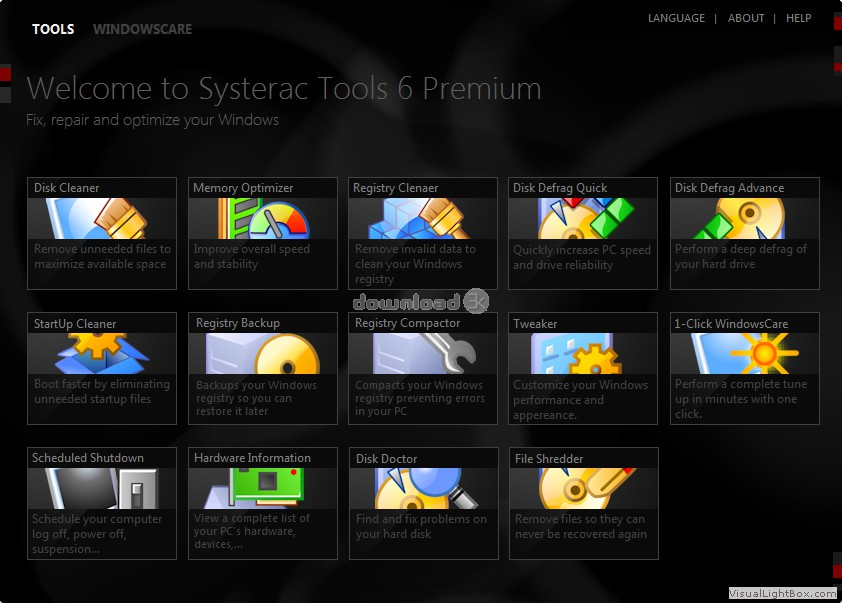Click 'Schedule your computer log off' description
The image size is (842, 603).
[x=97, y=534]
